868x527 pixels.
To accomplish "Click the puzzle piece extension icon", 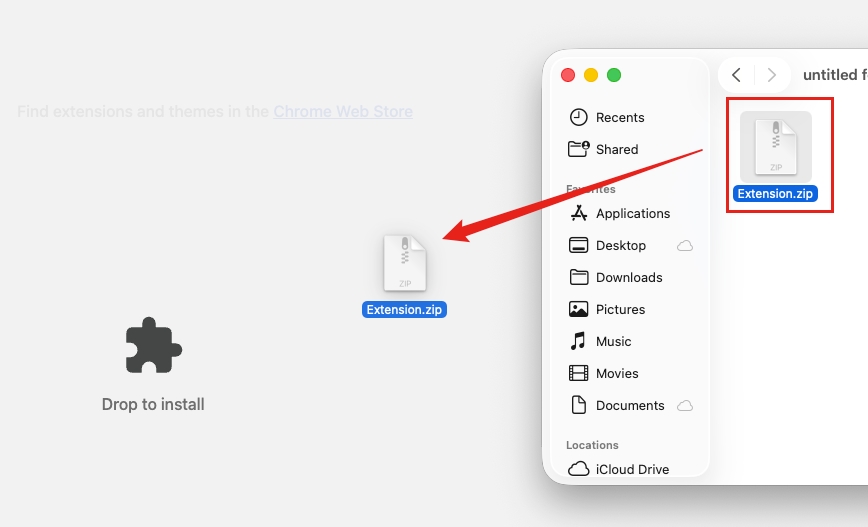I will click(x=153, y=346).
